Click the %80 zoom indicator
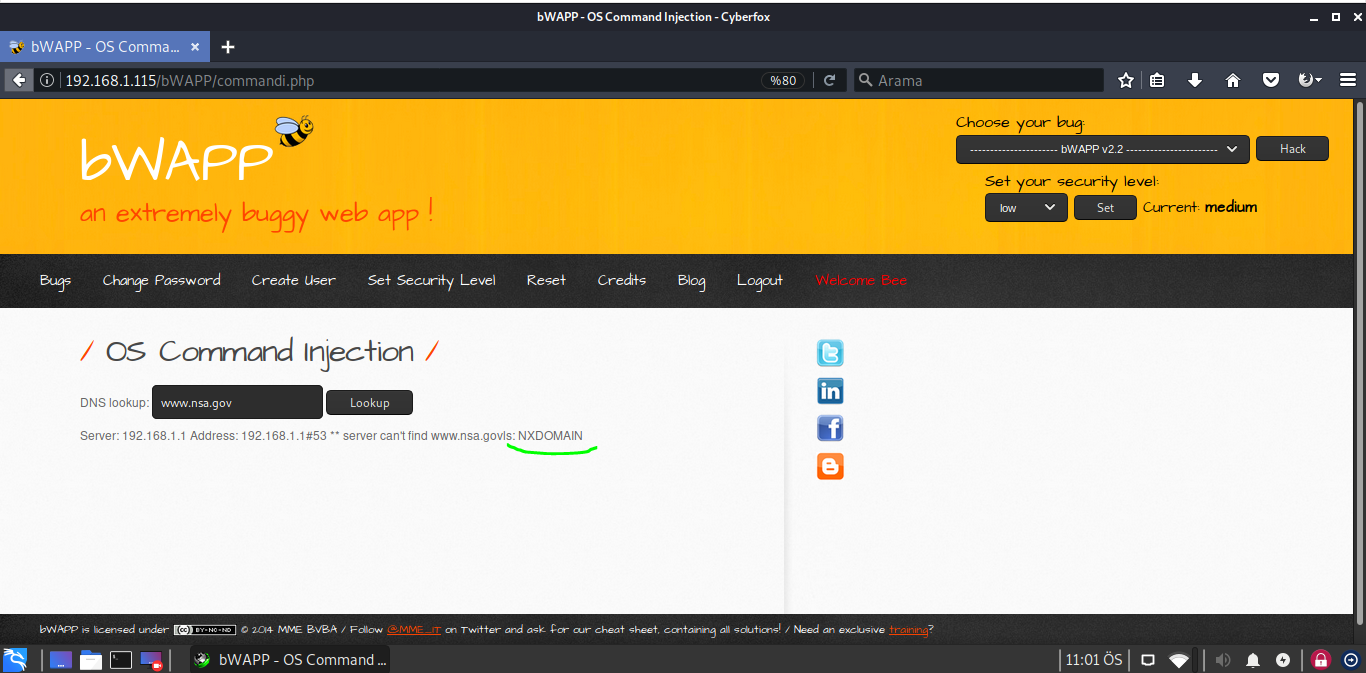The height and width of the screenshot is (673, 1366). 784,80
